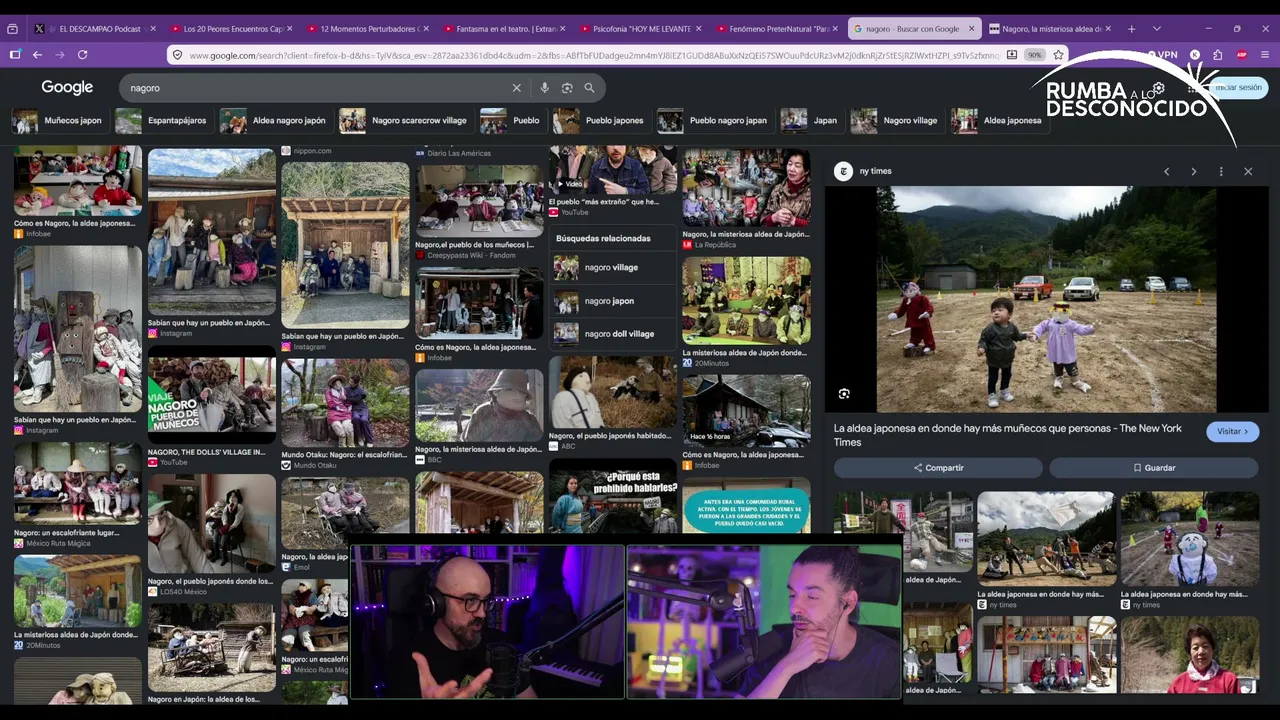Open the ABP extension icon
This screenshot has width=1280, height=720.
pyautogui.click(x=1241, y=55)
